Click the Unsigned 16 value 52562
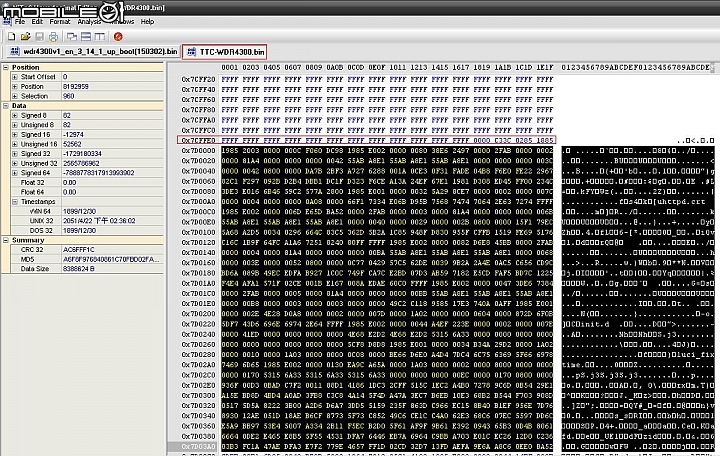This screenshot has height=456, width=720. (72, 144)
